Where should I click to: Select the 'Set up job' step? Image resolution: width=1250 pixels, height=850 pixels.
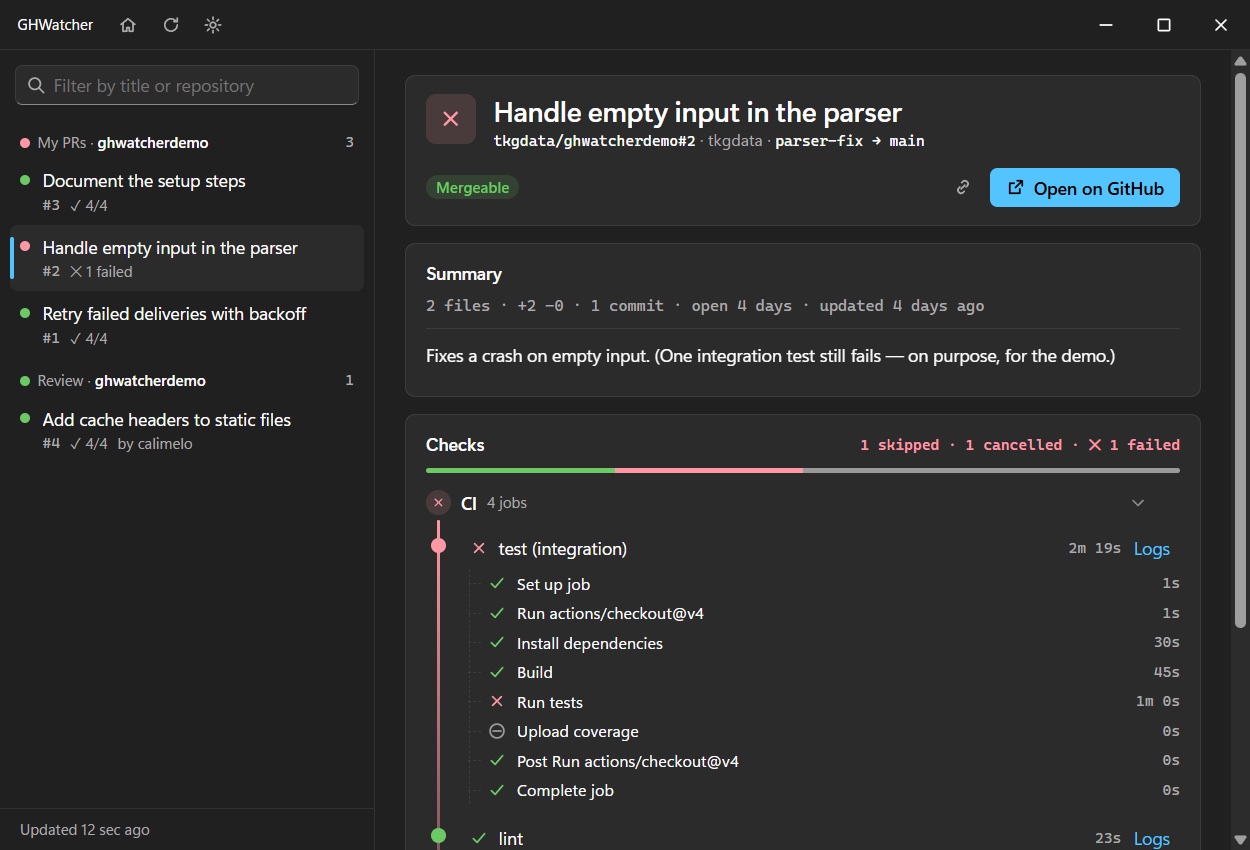click(834, 584)
